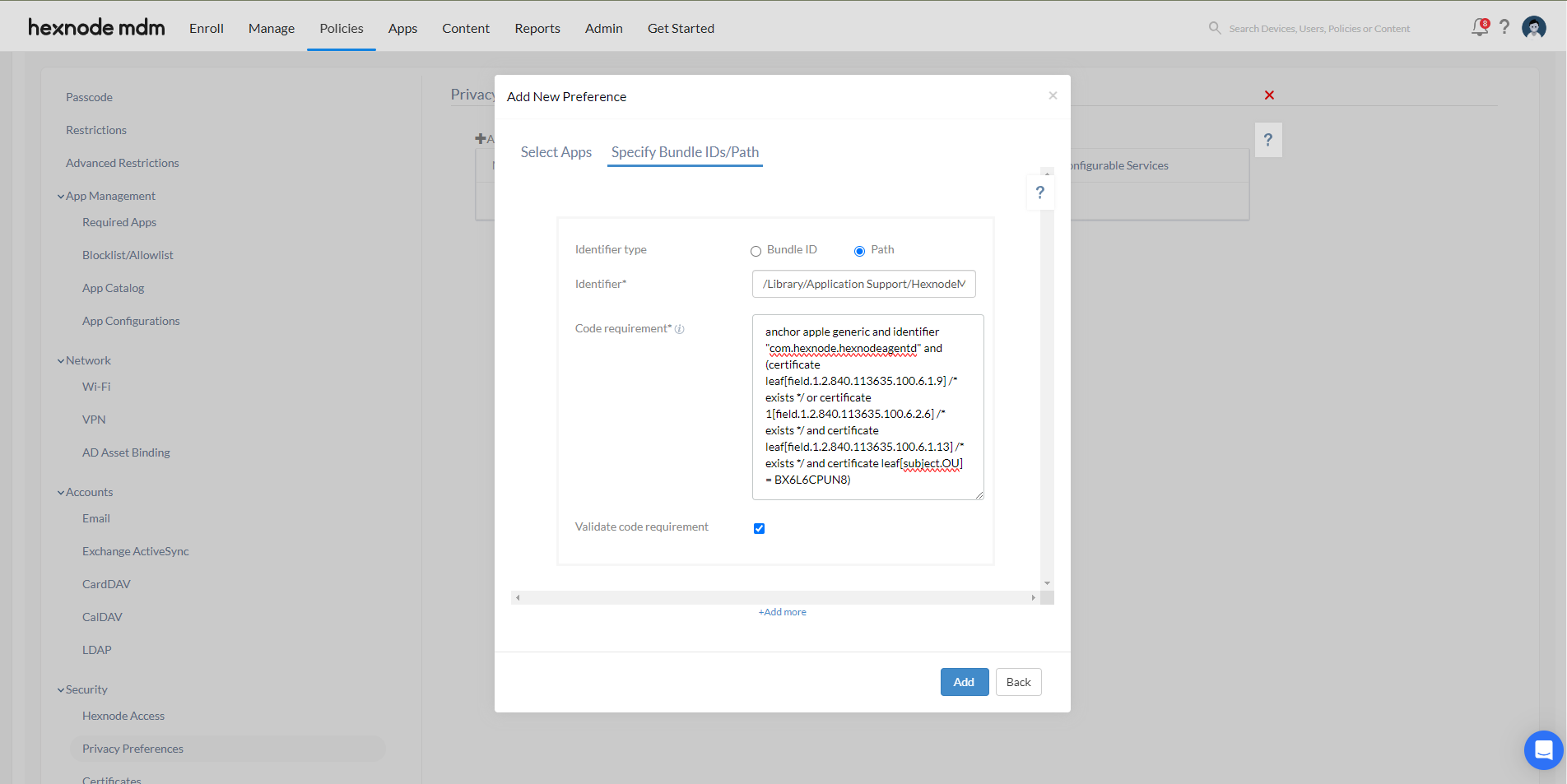Collapse the Network section

(x=61, y=361)
